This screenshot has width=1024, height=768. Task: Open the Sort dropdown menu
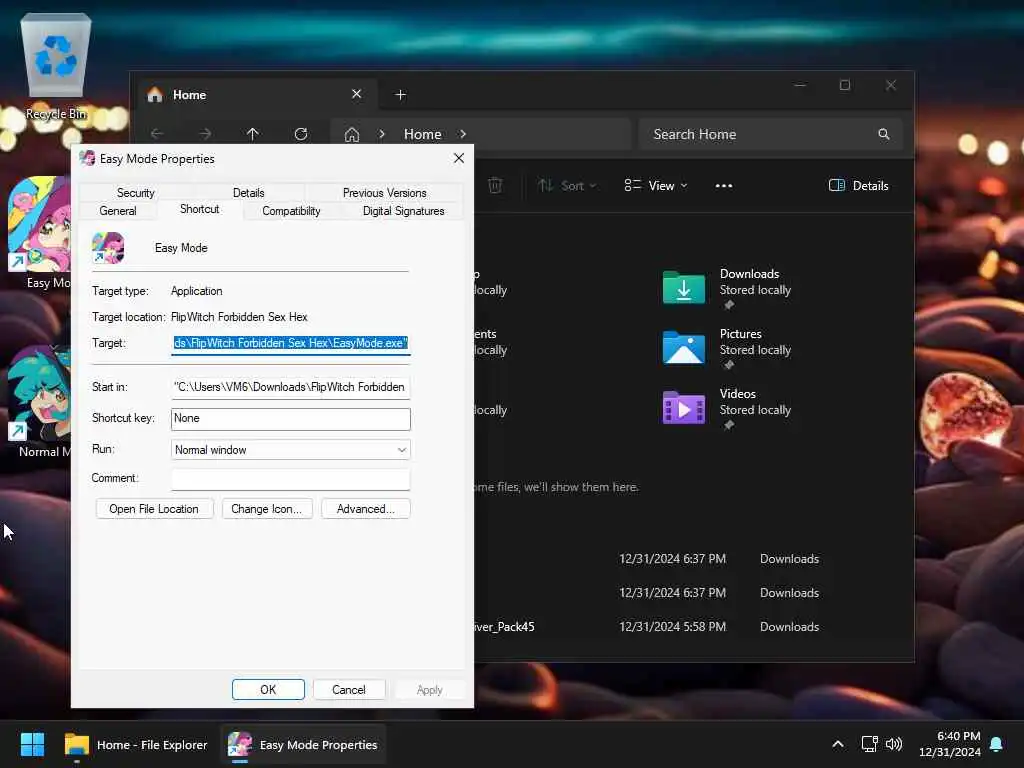pyautogui.click(x=567, y=185)
